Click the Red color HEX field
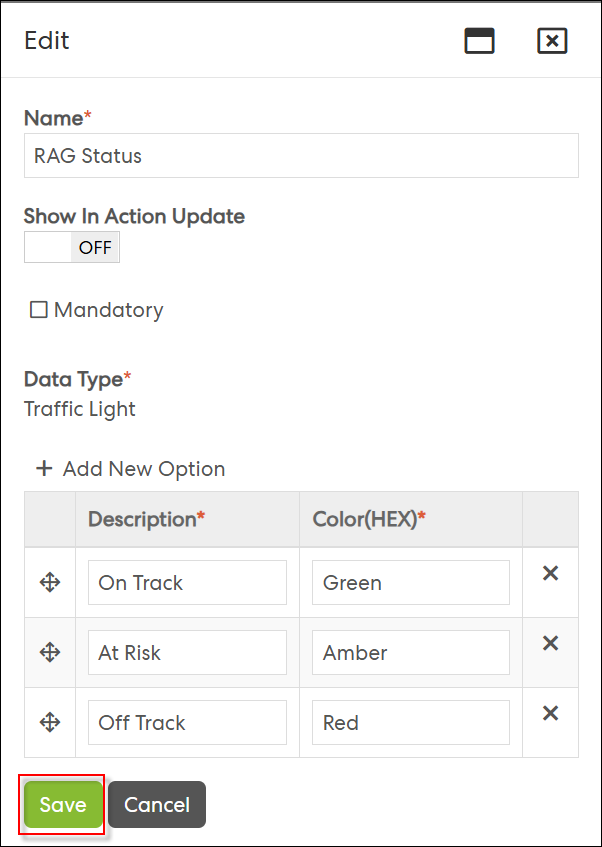602x847 pixels. click(411, 722)
